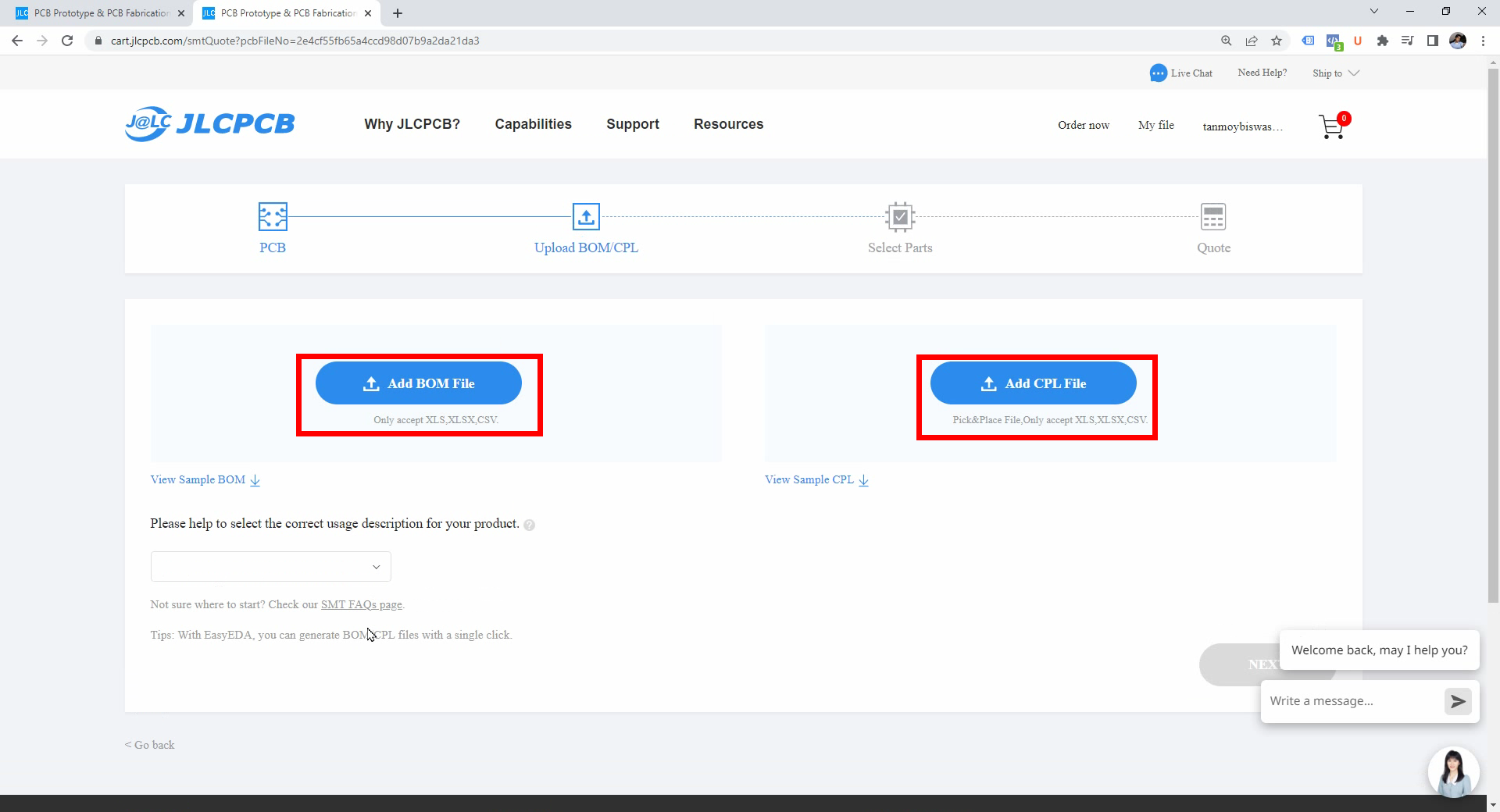Open the Resources menu
1500x812 pixels.
point(728,124)
